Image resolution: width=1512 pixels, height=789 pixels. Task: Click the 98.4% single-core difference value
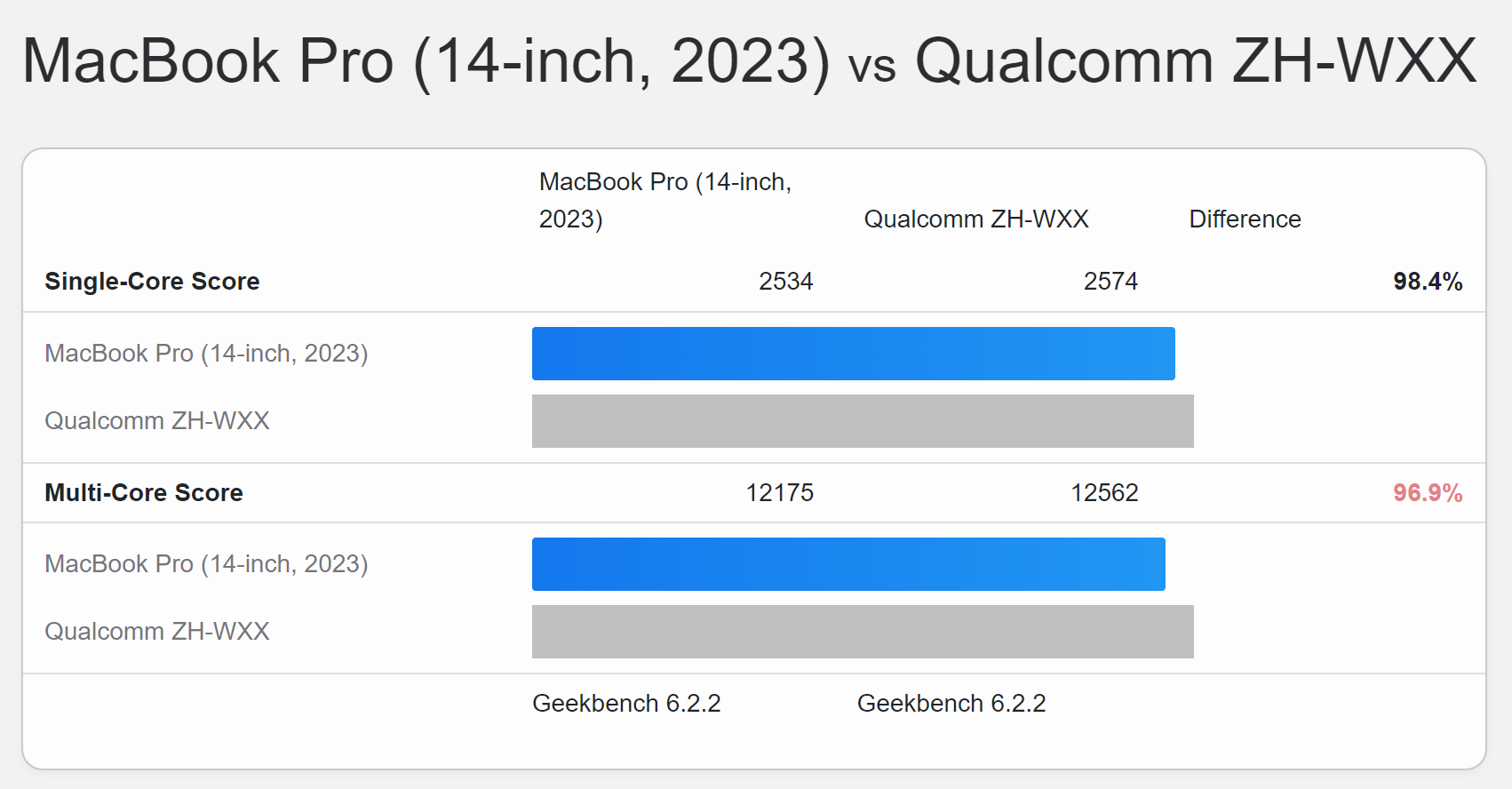click(1427, 282)
